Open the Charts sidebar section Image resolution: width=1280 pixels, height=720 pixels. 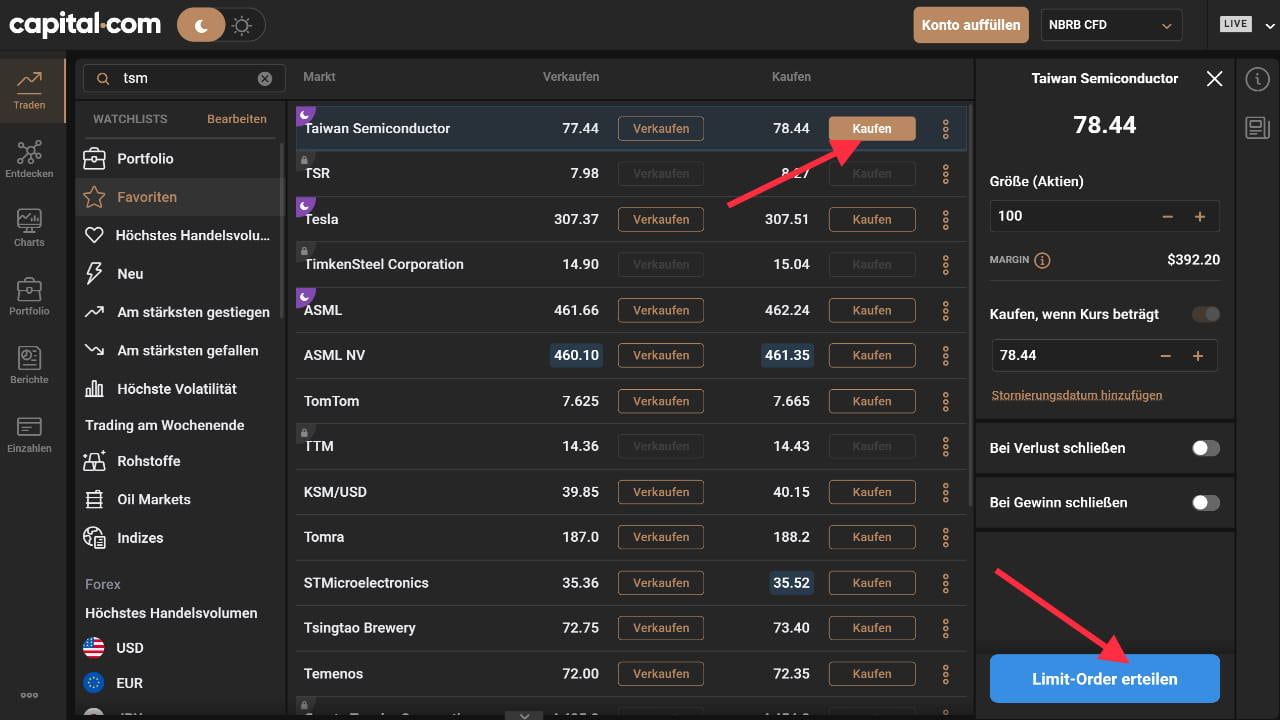click(x=29, y=228)
